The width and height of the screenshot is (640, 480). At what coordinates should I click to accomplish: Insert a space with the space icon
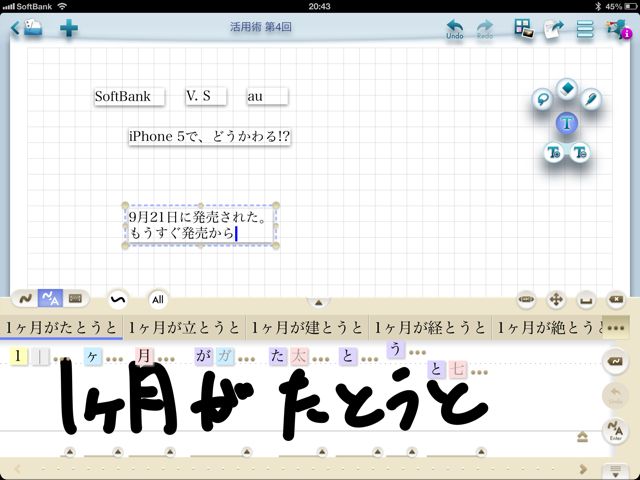click(586, 300)
